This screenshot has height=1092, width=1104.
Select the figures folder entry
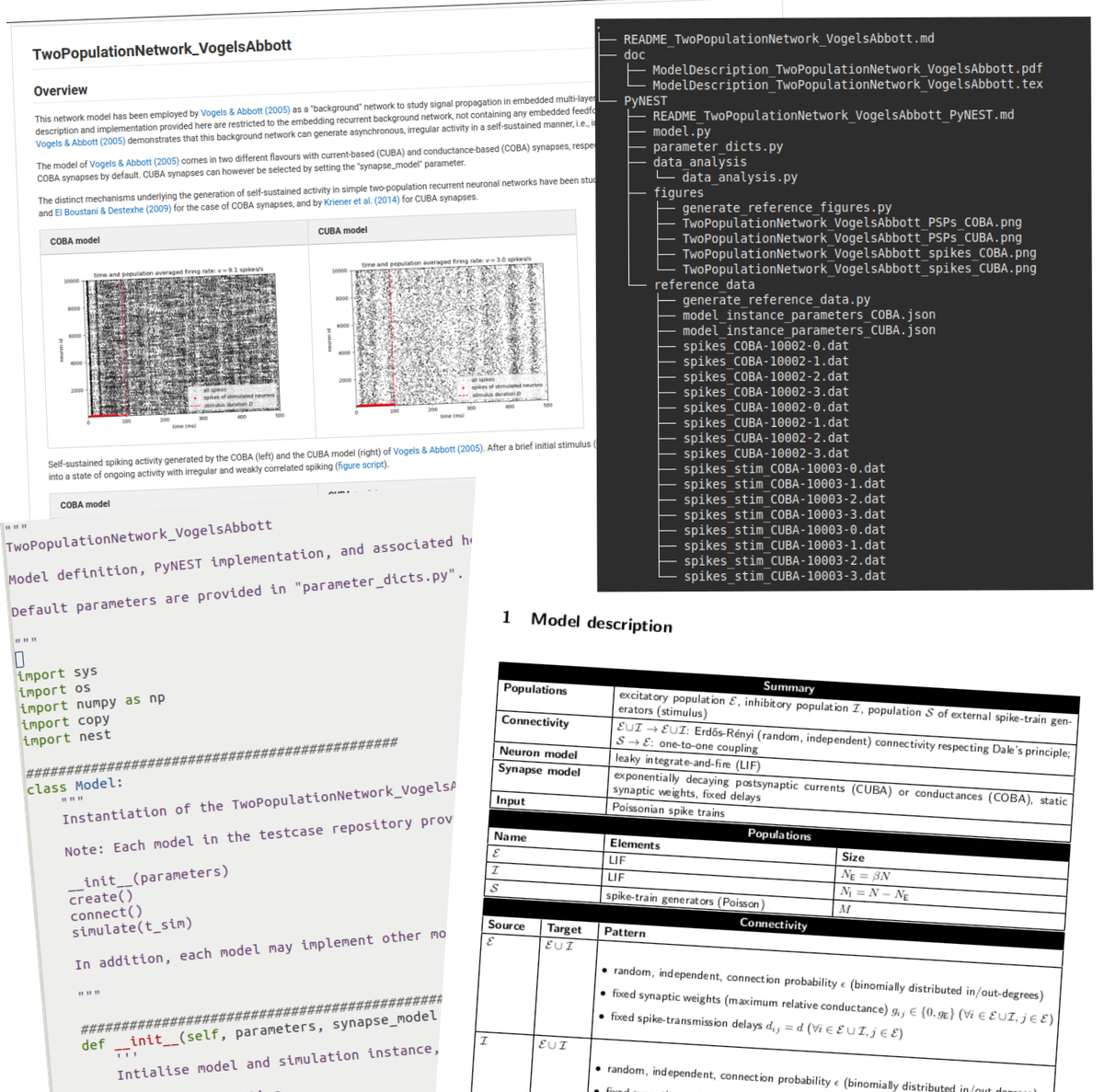pyautogui.click(x=678, y=192)
